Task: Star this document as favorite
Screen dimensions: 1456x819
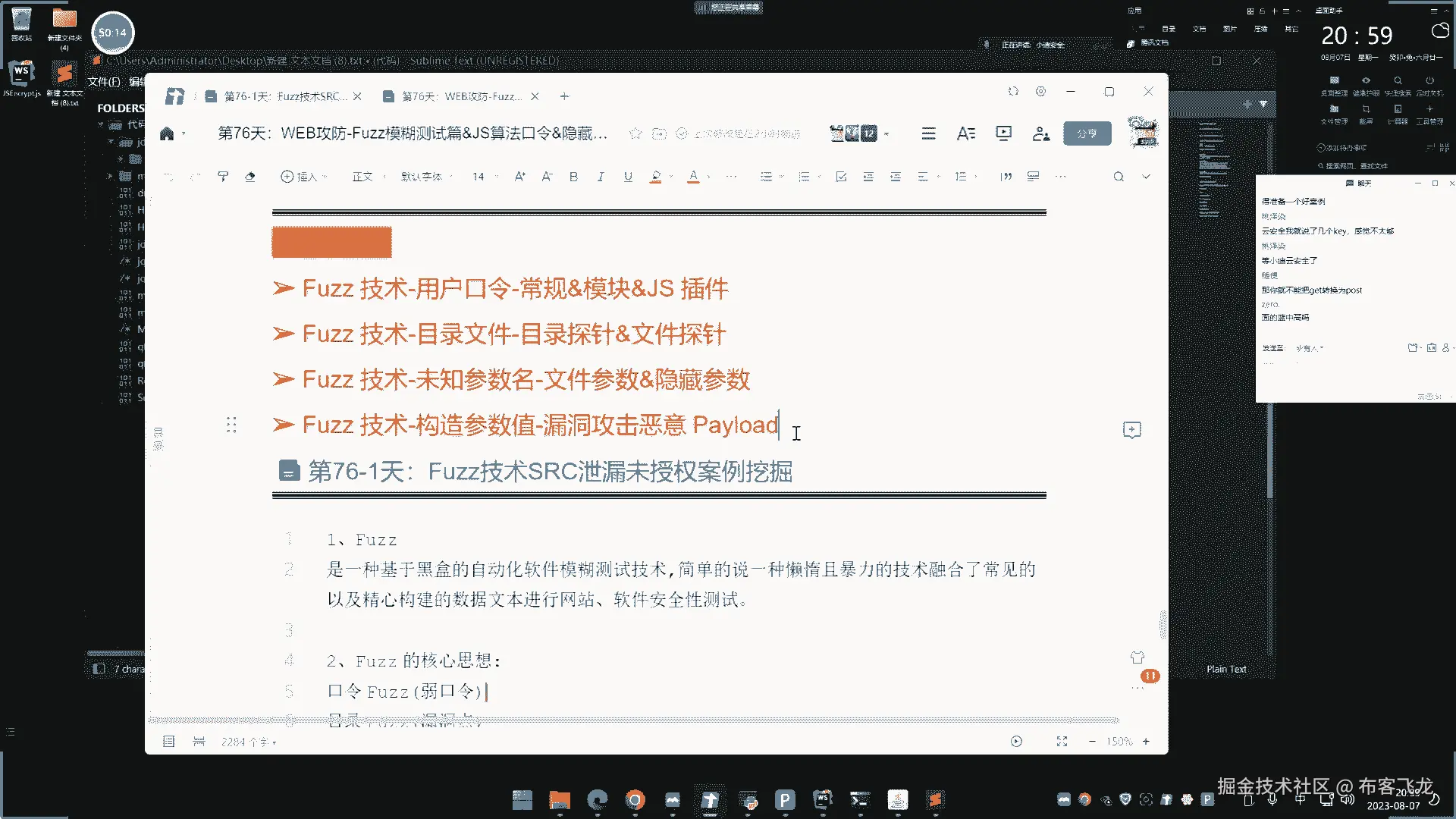Action: (635, 133)
